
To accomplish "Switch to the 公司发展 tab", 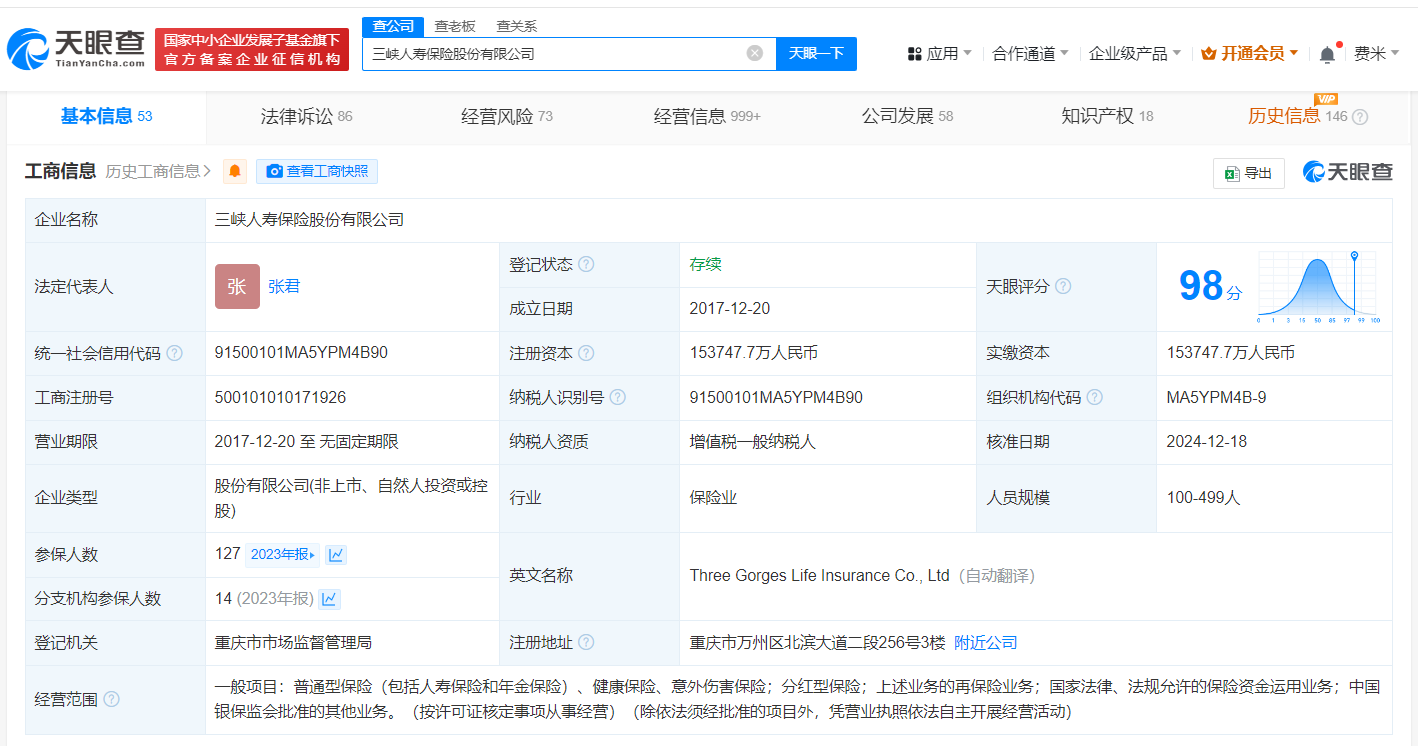I will [x=907, y=117].
